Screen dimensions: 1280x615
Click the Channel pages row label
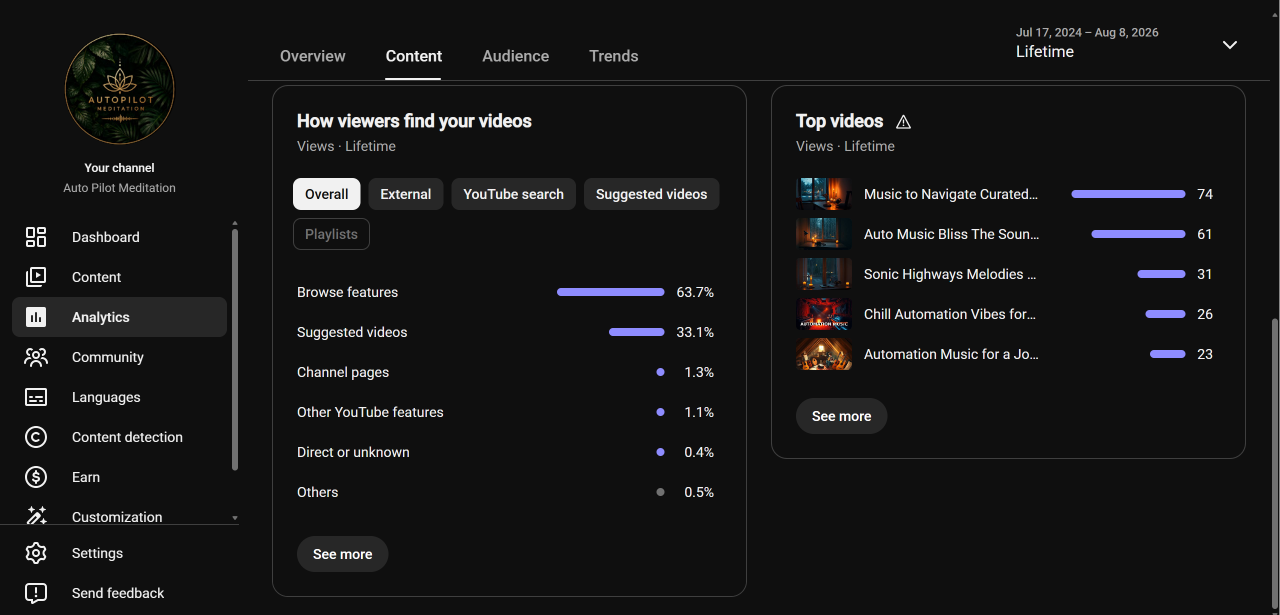(343, 372)
